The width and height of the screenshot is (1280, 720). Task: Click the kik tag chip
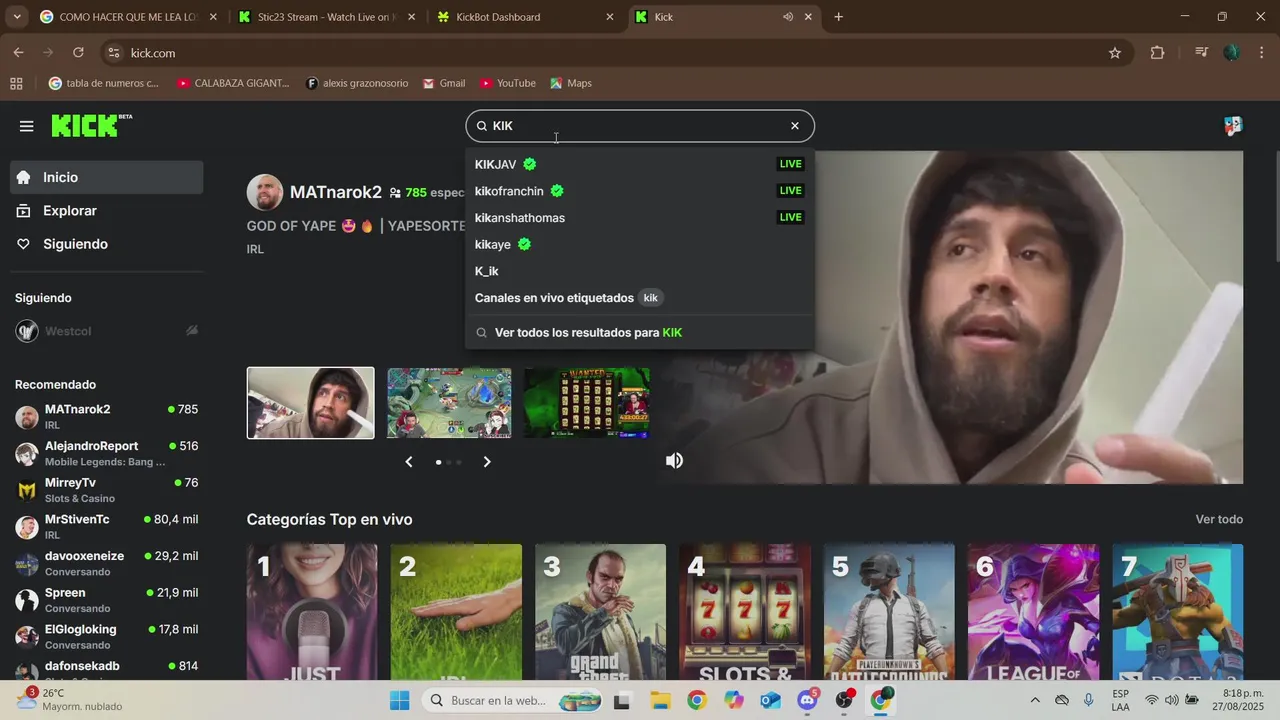pyautogui.click(x=650, y=298)
